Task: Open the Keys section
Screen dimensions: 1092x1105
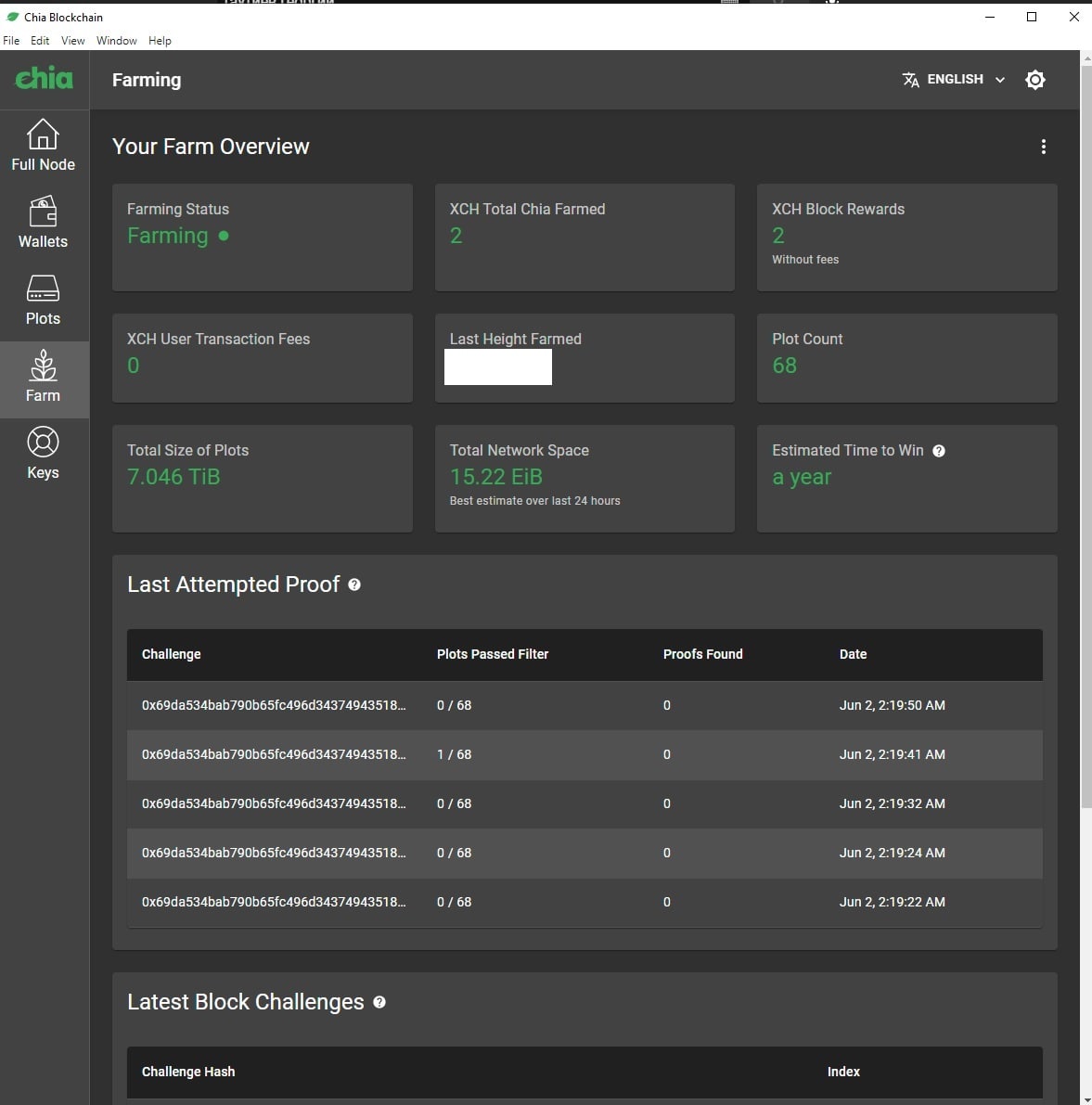Action: pyautogui.click(x=43, y=453)
